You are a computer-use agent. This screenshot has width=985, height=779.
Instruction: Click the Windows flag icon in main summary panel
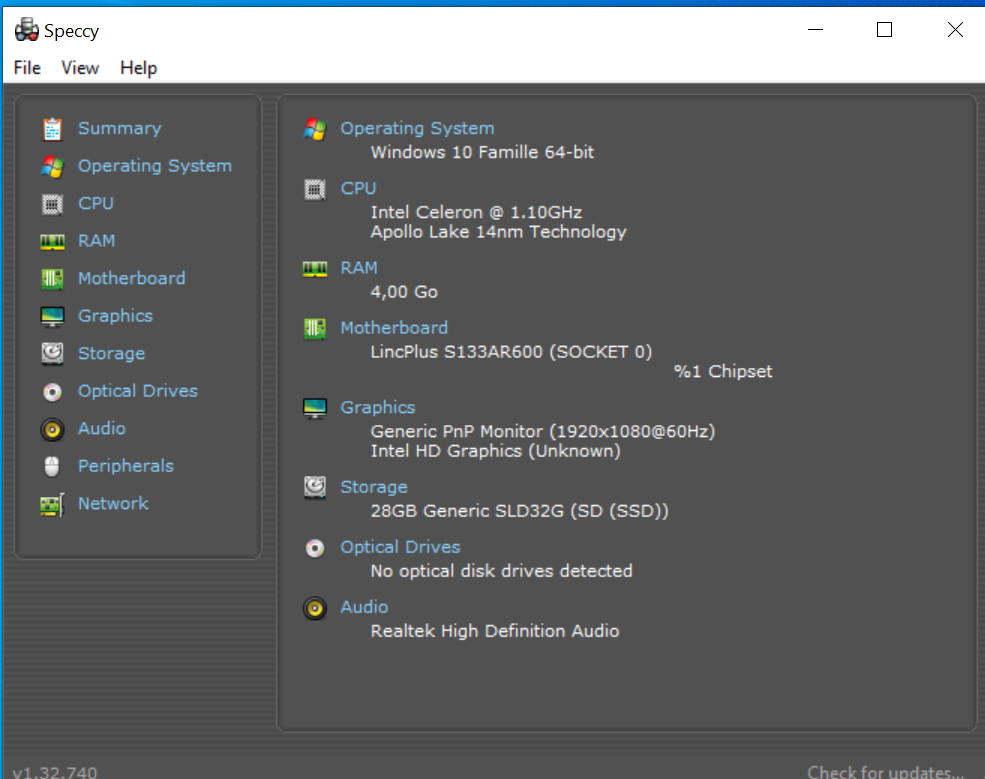[x=315, y=129]
